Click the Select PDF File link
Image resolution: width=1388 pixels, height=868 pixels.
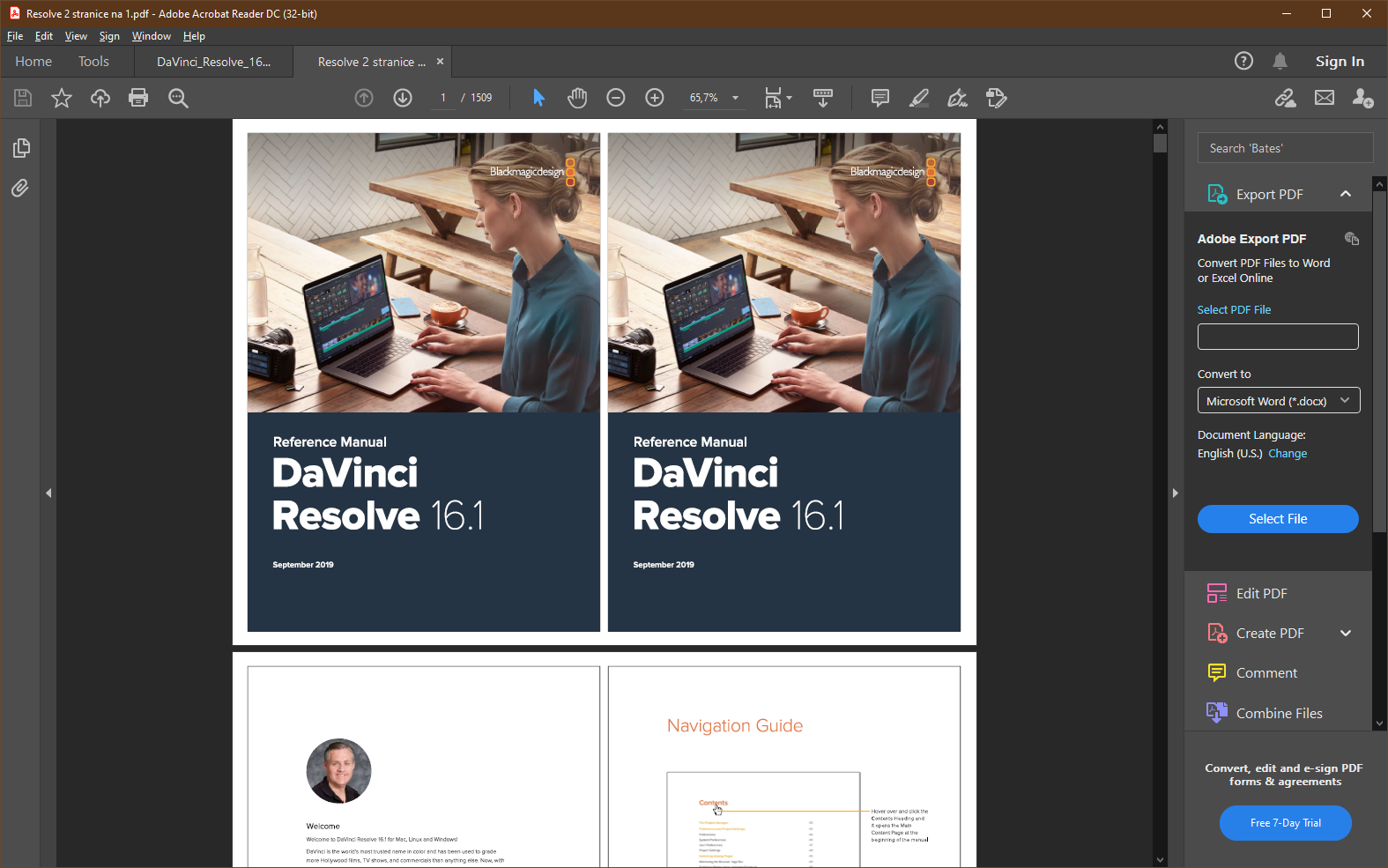point(1234,310)
